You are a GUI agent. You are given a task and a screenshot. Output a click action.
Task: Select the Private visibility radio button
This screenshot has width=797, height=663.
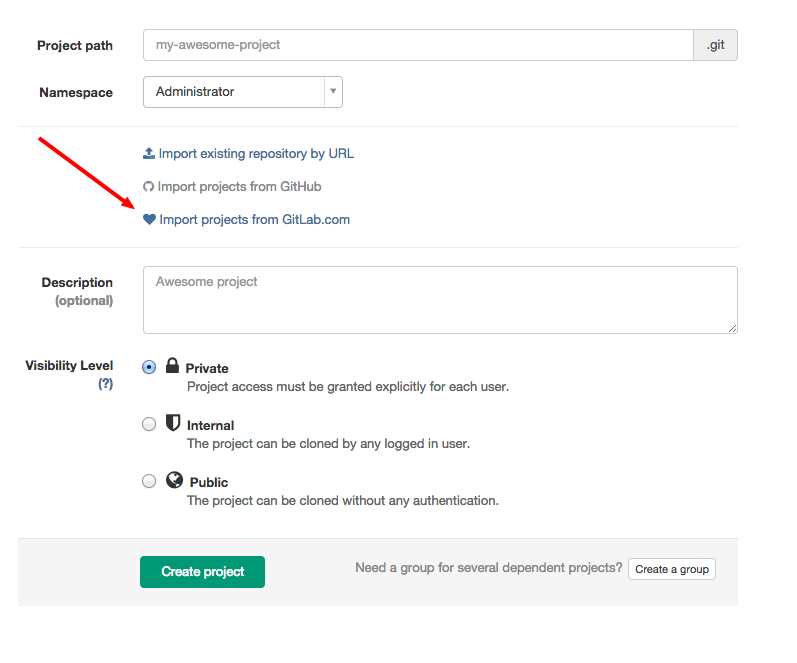(x=149, y=367)
